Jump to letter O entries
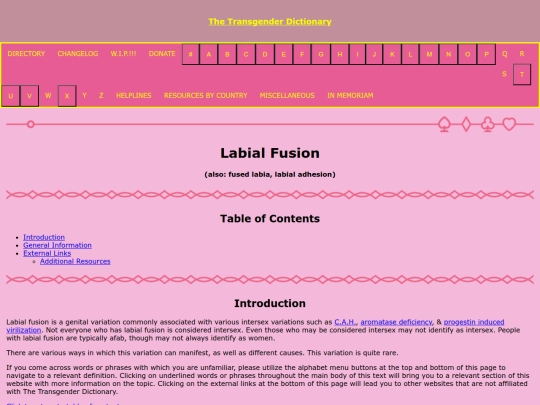Viewport: 540px width, 405px height. 467,54
